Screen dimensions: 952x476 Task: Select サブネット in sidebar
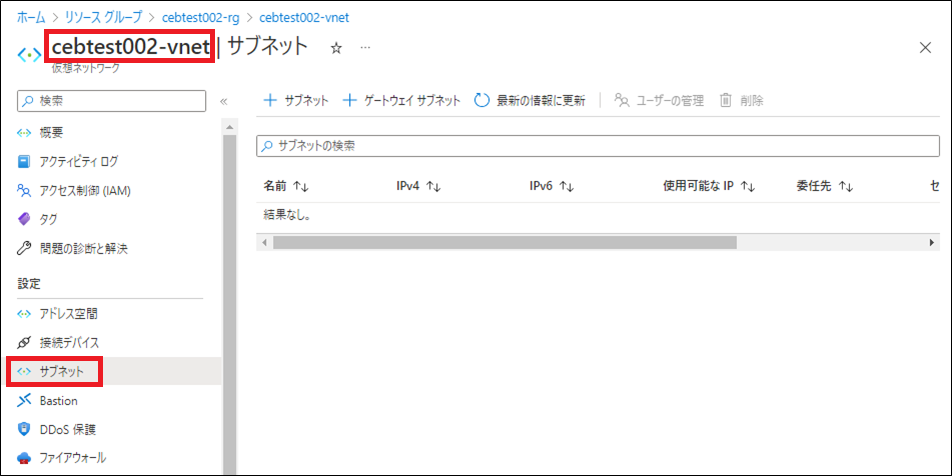pyautogui.click(x=55, y=372)
